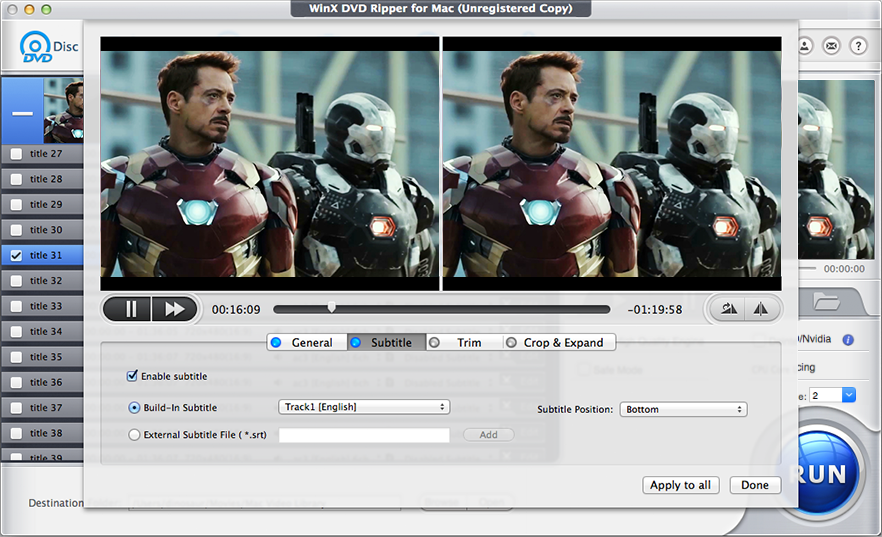Image resolution: width=882 pixels, height=537 pixels.
Task: Open help with the question mark icon
Action: 858,46
